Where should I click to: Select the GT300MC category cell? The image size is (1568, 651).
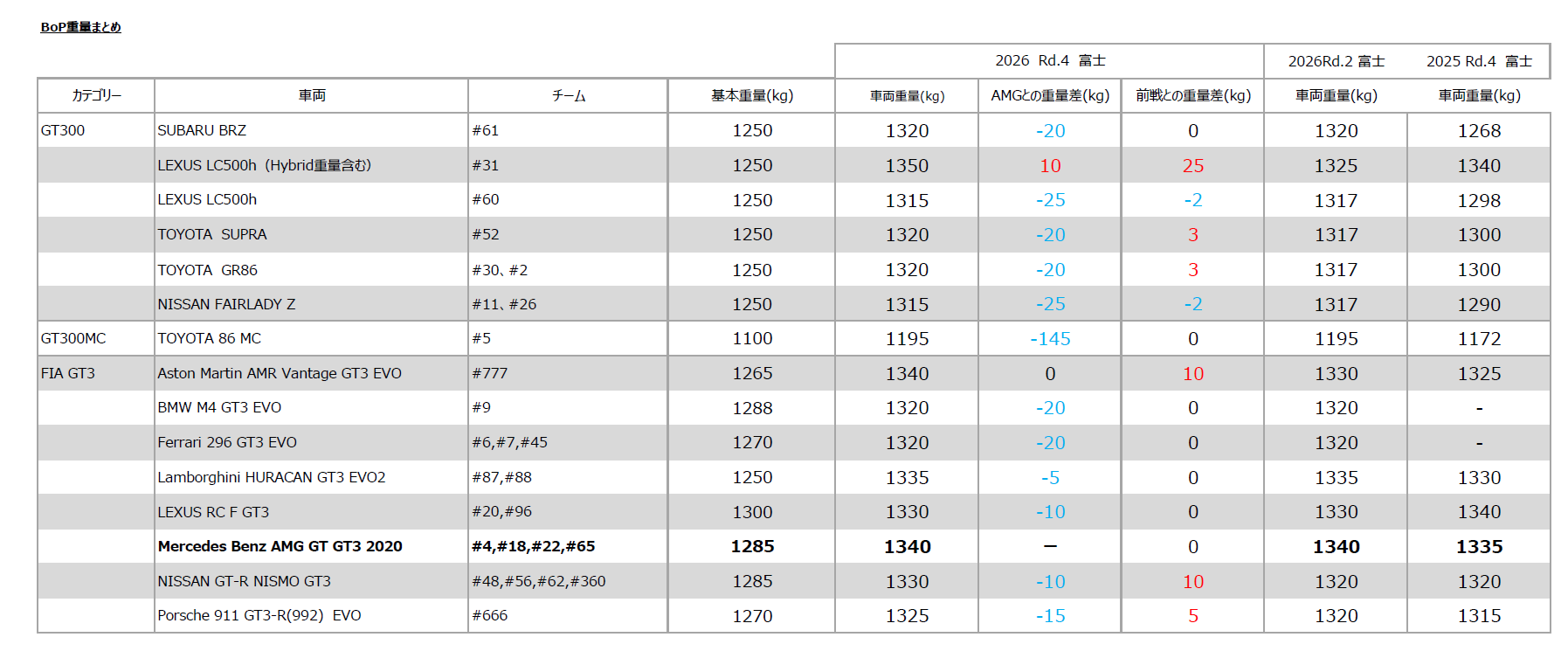pos(96,338)
